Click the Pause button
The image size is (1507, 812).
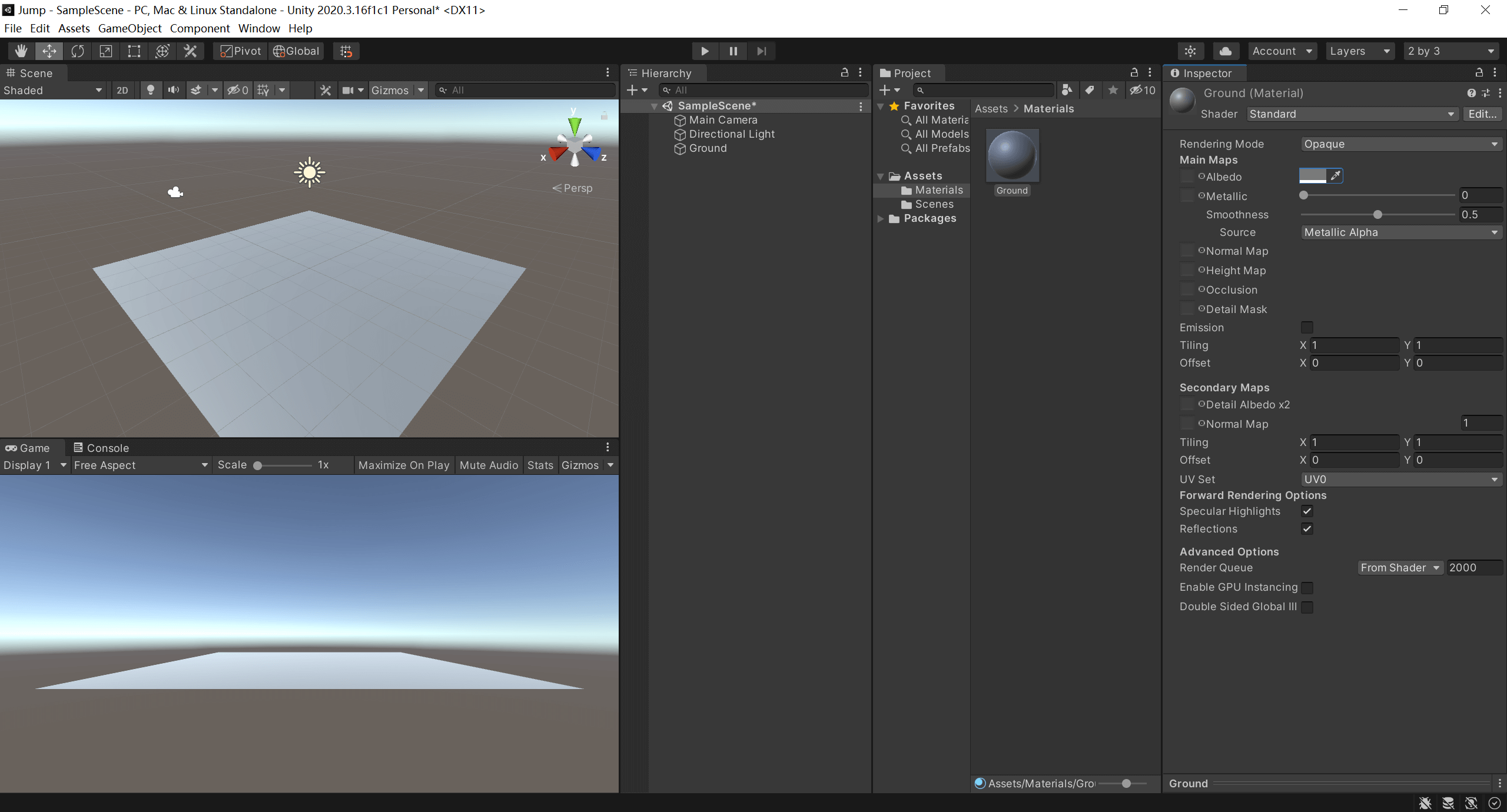coord(733,51)
